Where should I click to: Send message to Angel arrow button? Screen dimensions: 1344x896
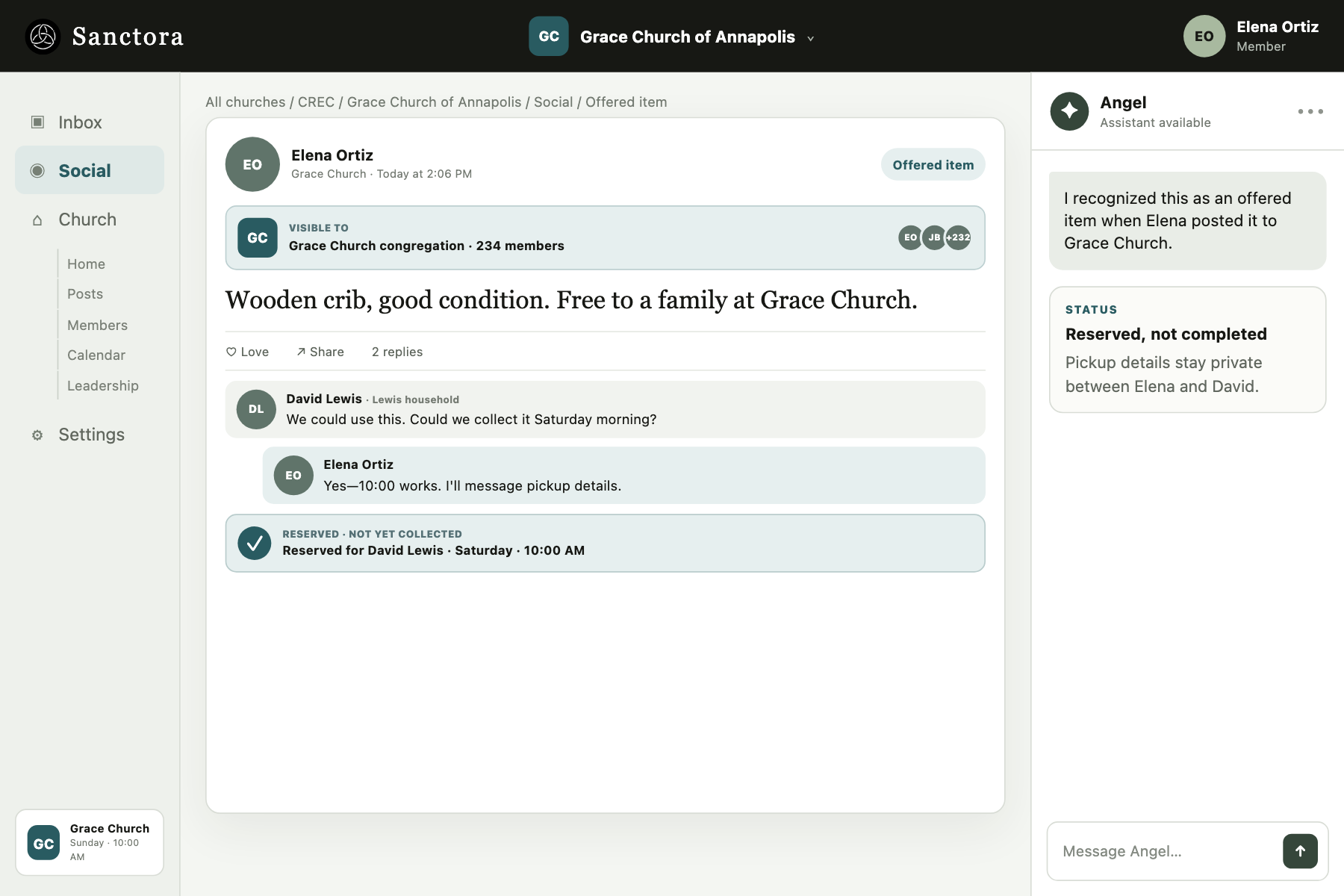coord(1300,851)
